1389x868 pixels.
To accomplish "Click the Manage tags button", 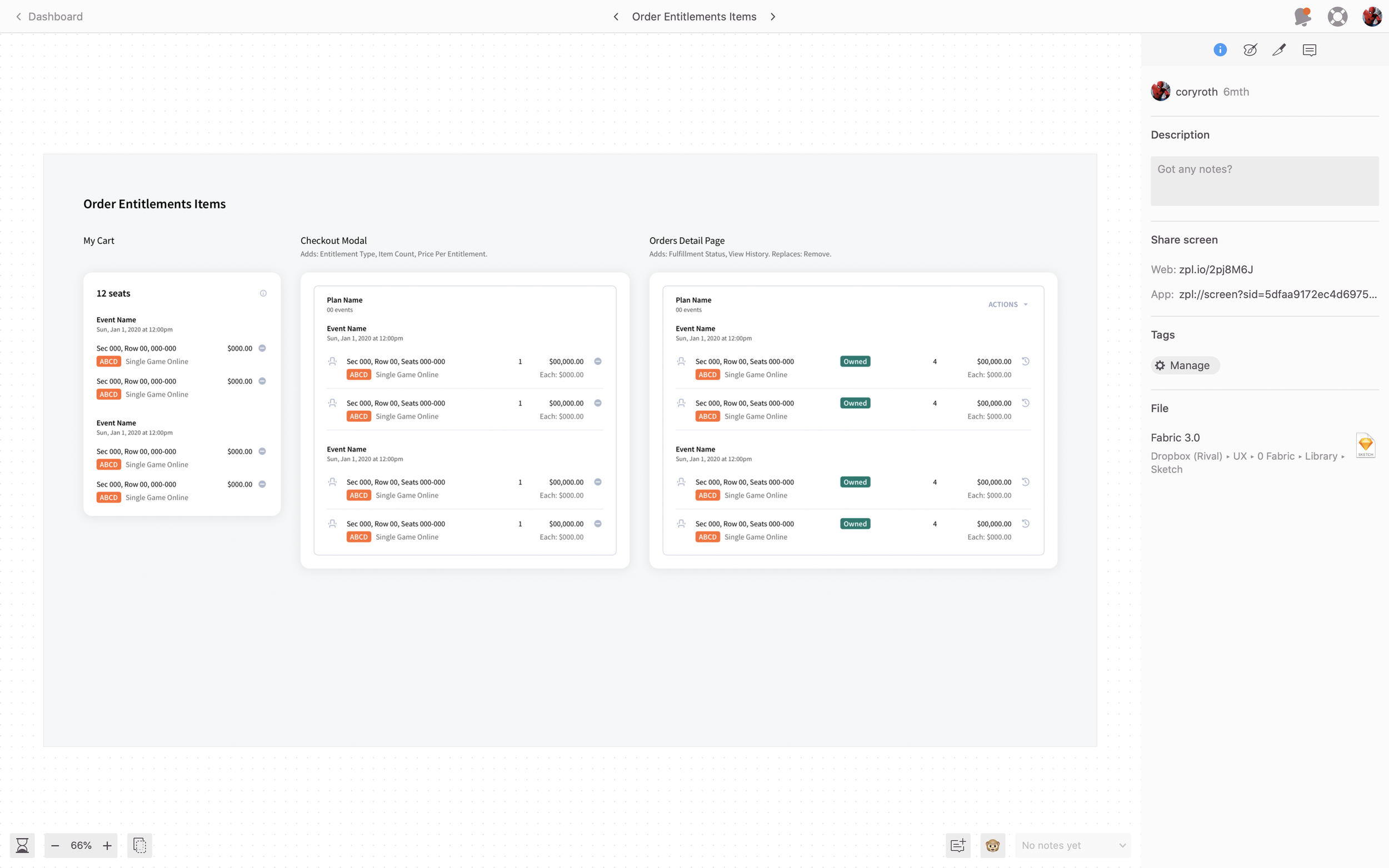I will (1185, 365).
